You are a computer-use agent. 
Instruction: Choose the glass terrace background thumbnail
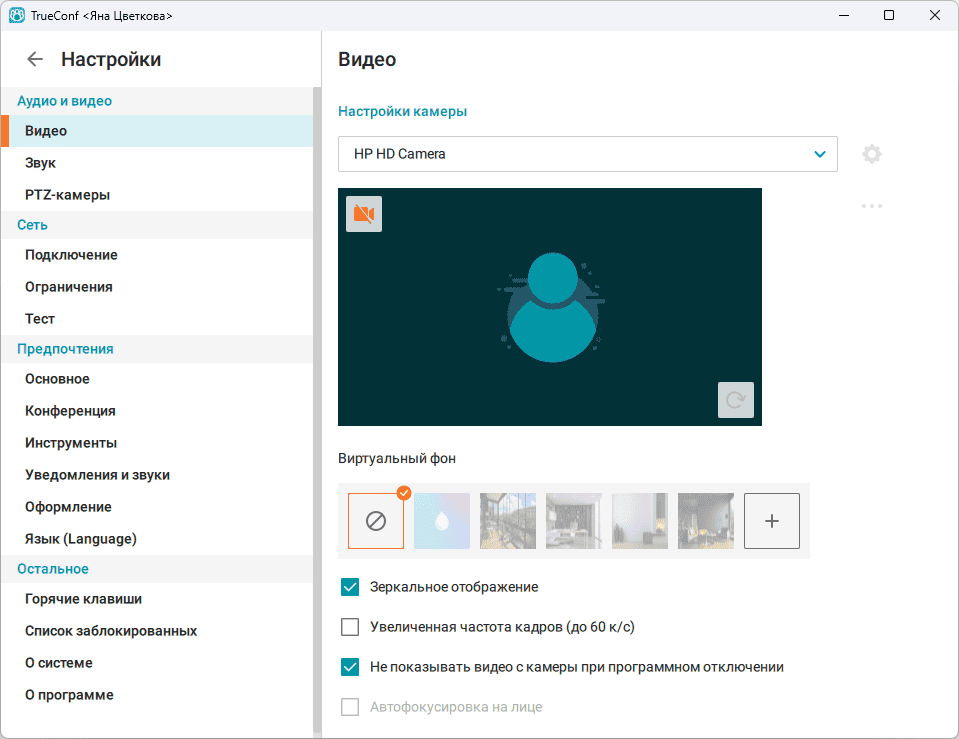pos(508,521)
